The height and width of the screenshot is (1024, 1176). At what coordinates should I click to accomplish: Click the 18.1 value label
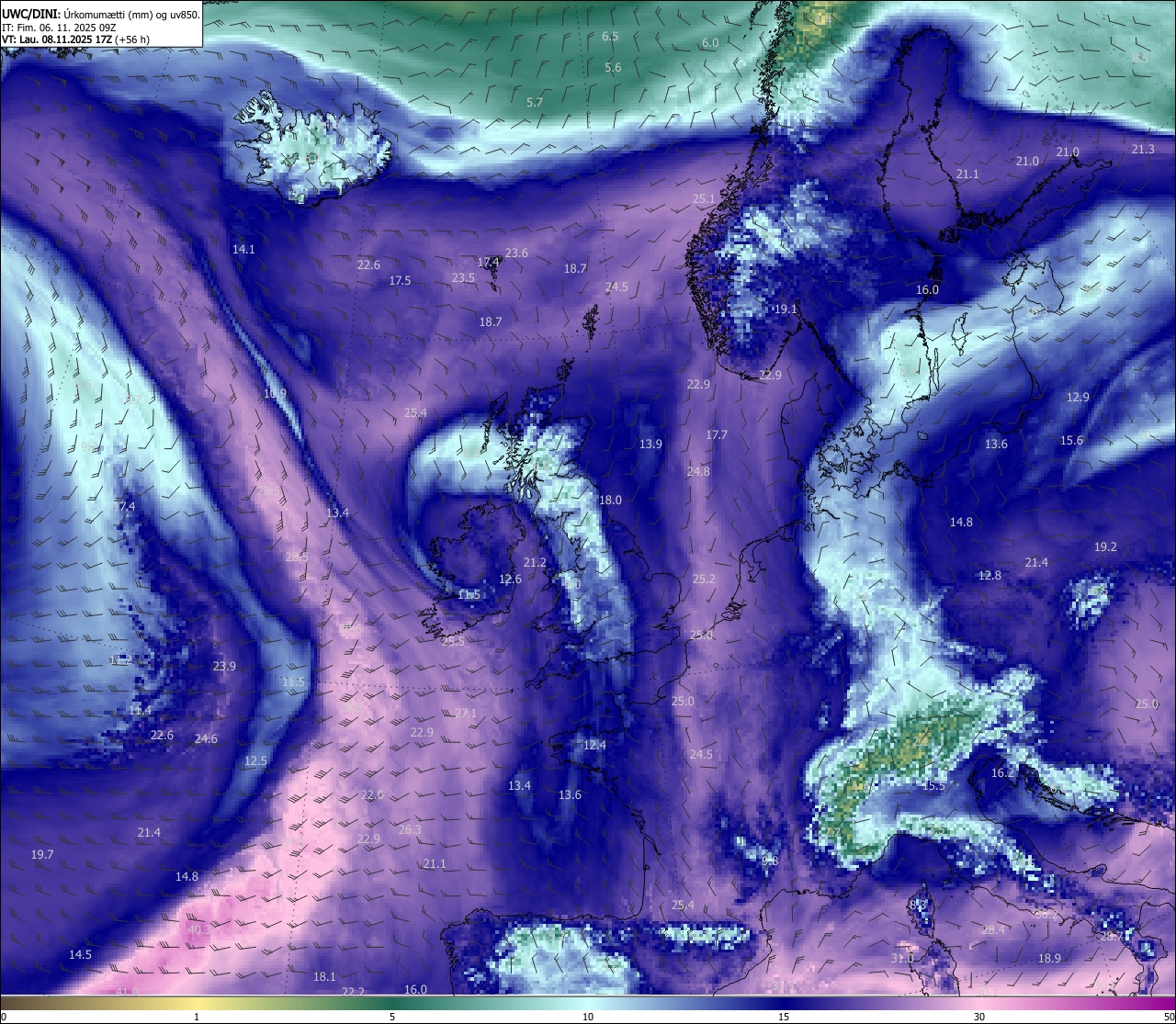click(x=324, y=977)
